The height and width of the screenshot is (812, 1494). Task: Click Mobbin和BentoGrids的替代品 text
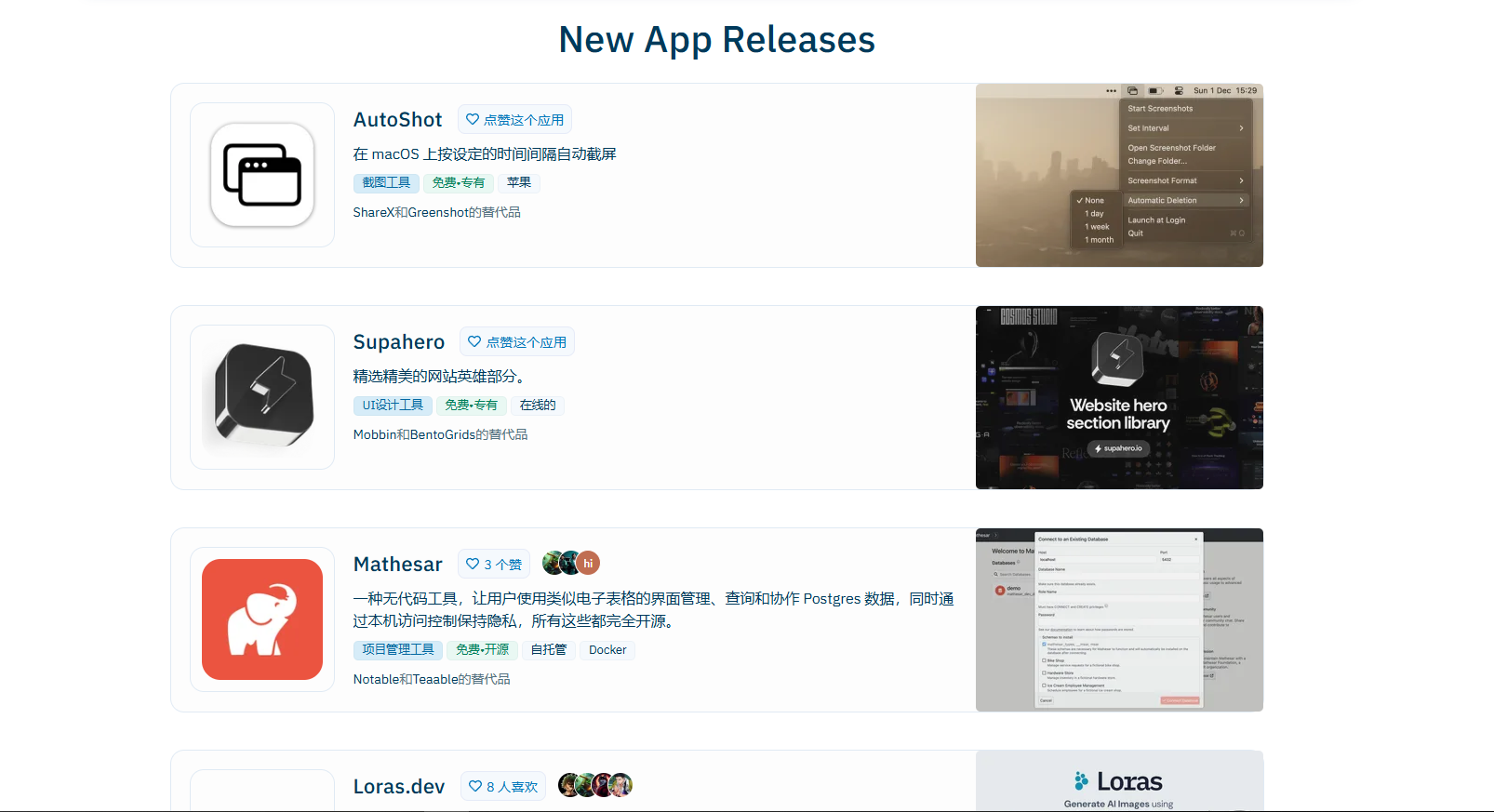pos(440,435)
